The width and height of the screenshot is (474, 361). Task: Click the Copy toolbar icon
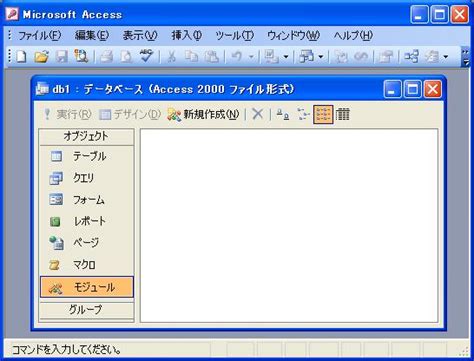(x=191, y=57)
